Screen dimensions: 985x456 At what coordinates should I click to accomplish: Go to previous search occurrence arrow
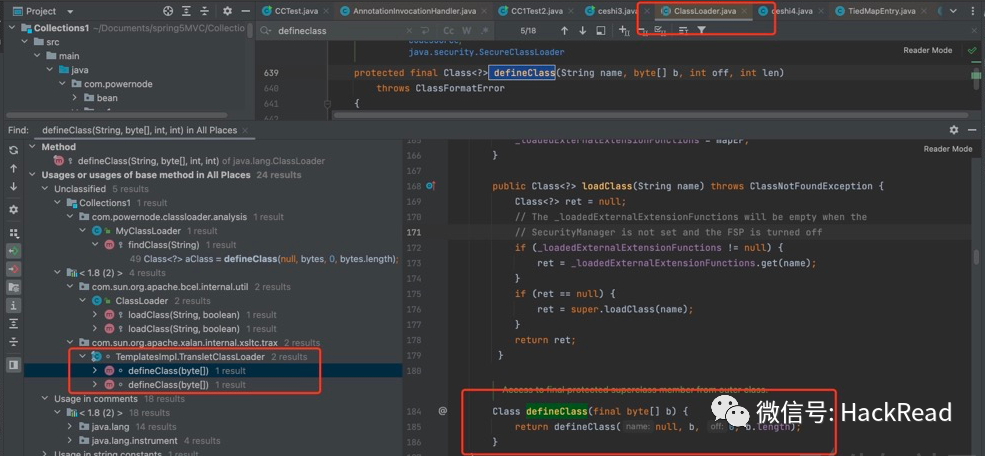[x=564, y=31]
